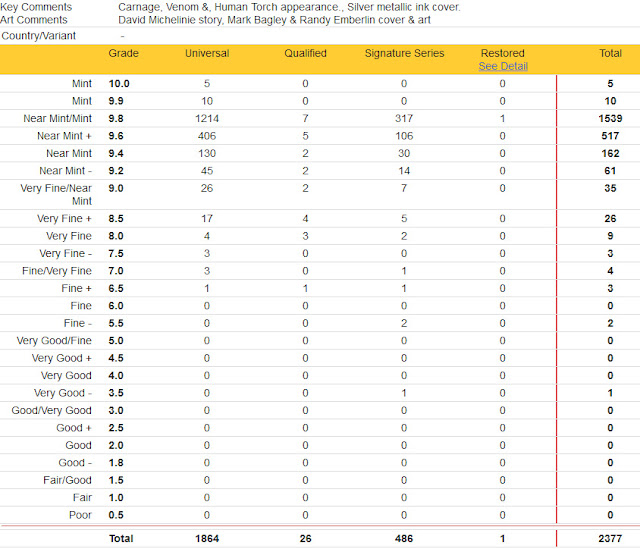Image resolution: width=640 pixels, height=549 pixels.
Task: Select the Very Good + label
Action: (x=62, y=358)
